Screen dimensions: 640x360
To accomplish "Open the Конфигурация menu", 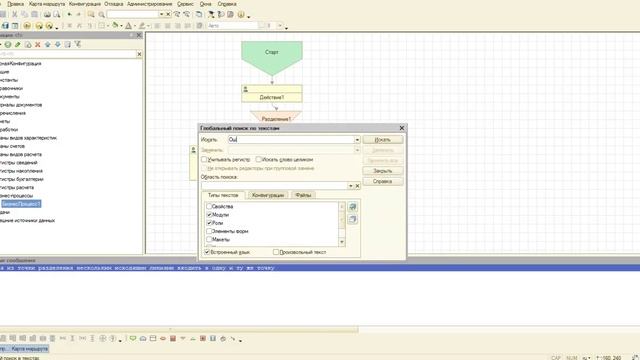I will tap(84, 4).
